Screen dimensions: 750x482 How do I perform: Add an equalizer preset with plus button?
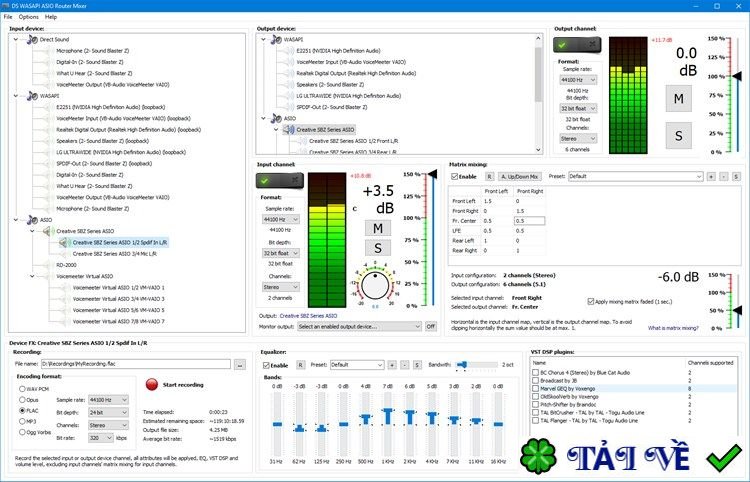[x=392, y=365]
